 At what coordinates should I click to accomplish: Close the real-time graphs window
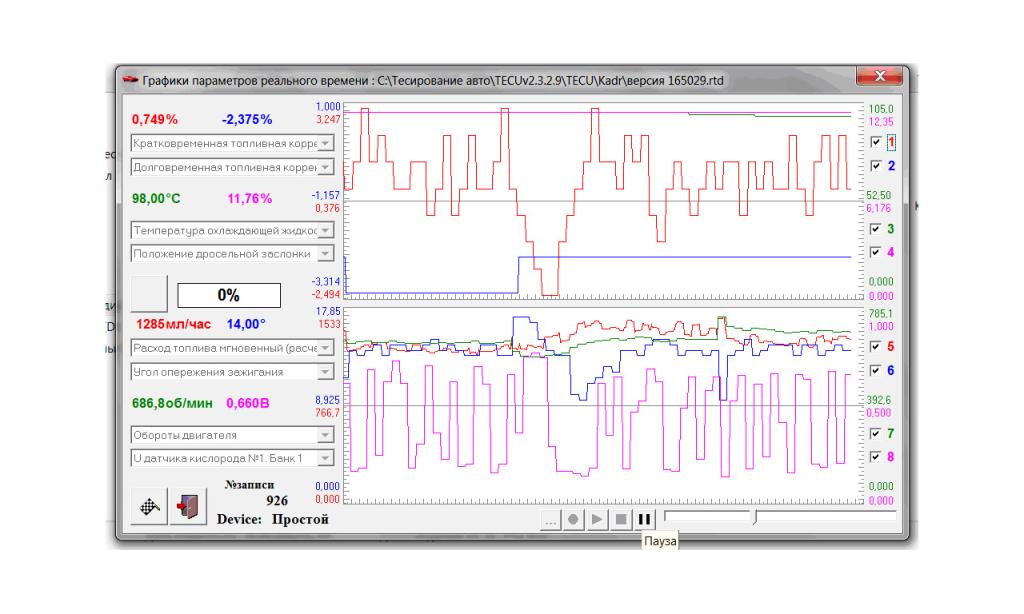point(880,78)
